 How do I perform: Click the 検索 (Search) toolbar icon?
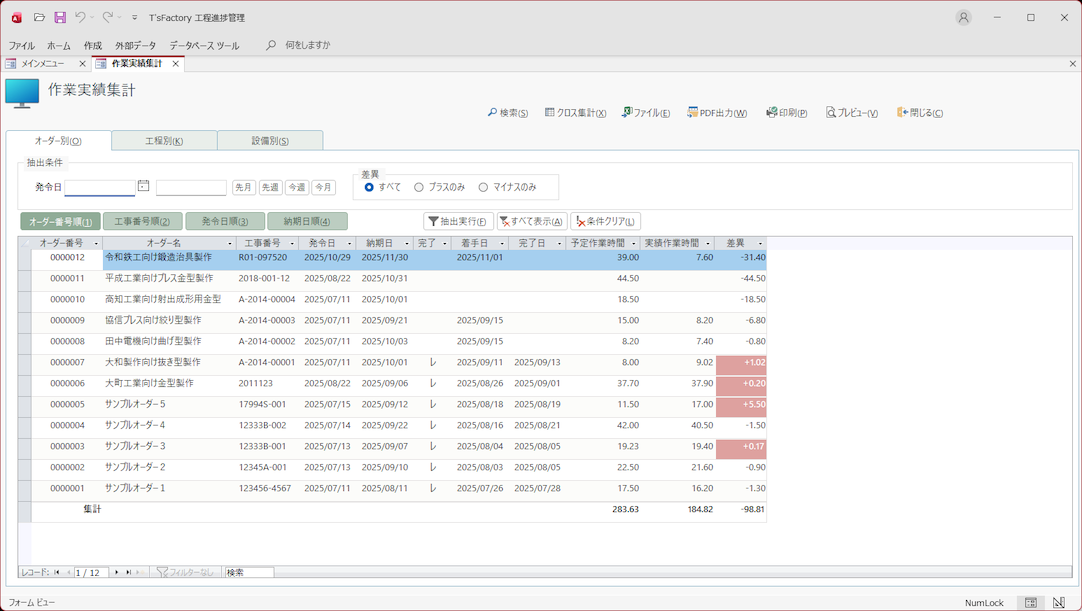[x=507, y=113]
